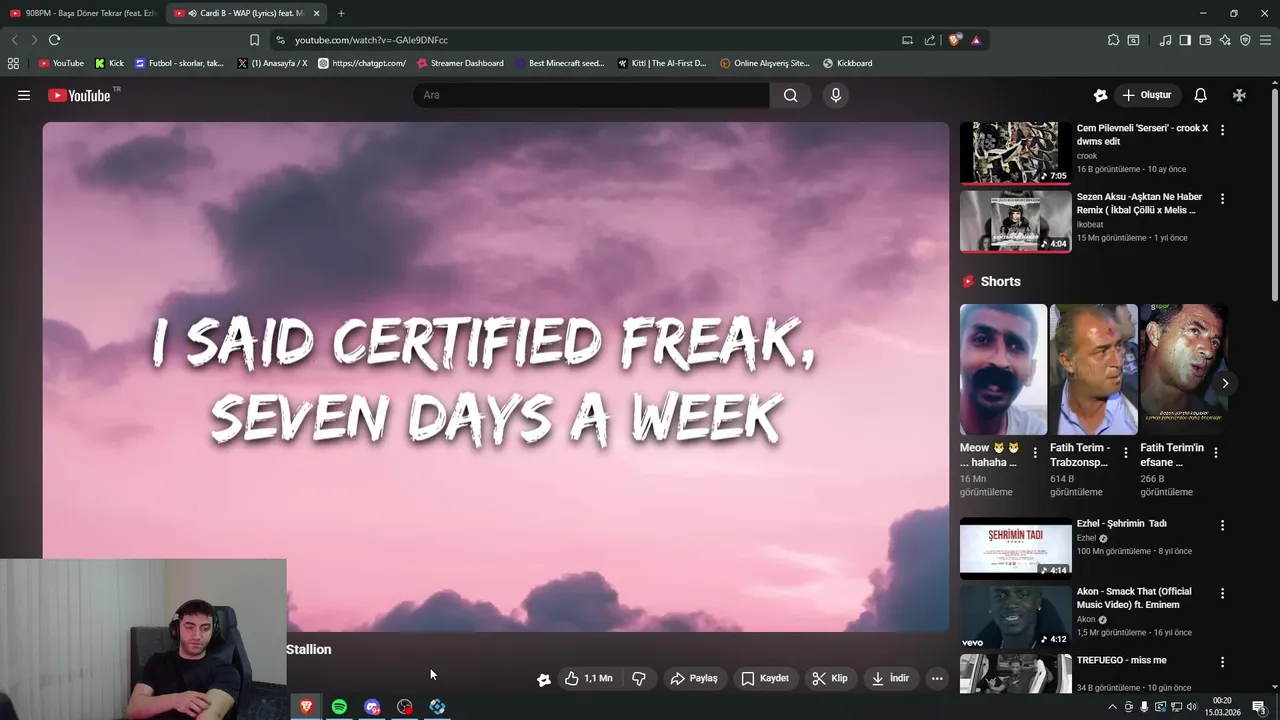
Task: Open options for Ezhel - Şehrimin Tadı video
Action: pos(1222,525)
